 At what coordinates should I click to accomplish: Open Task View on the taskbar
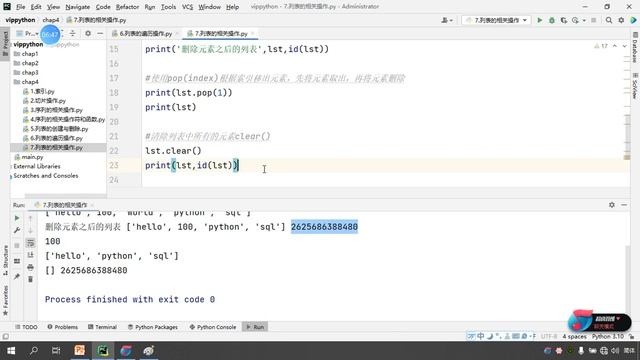pos(56,351)
